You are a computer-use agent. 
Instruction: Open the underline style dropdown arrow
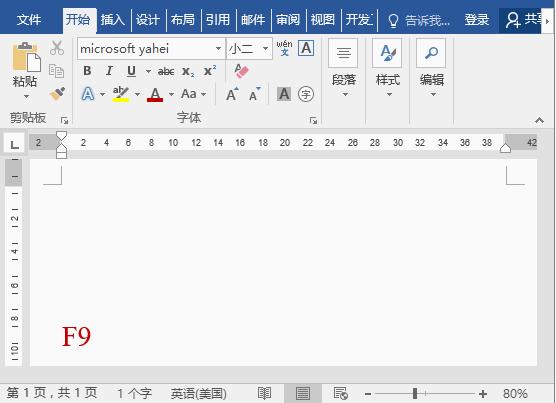148,72
